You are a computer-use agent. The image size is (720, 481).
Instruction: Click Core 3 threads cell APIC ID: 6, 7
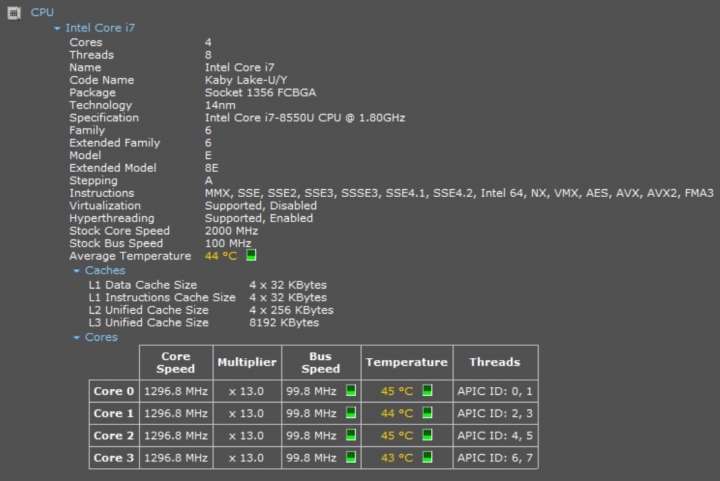click(x=495, y=458)
